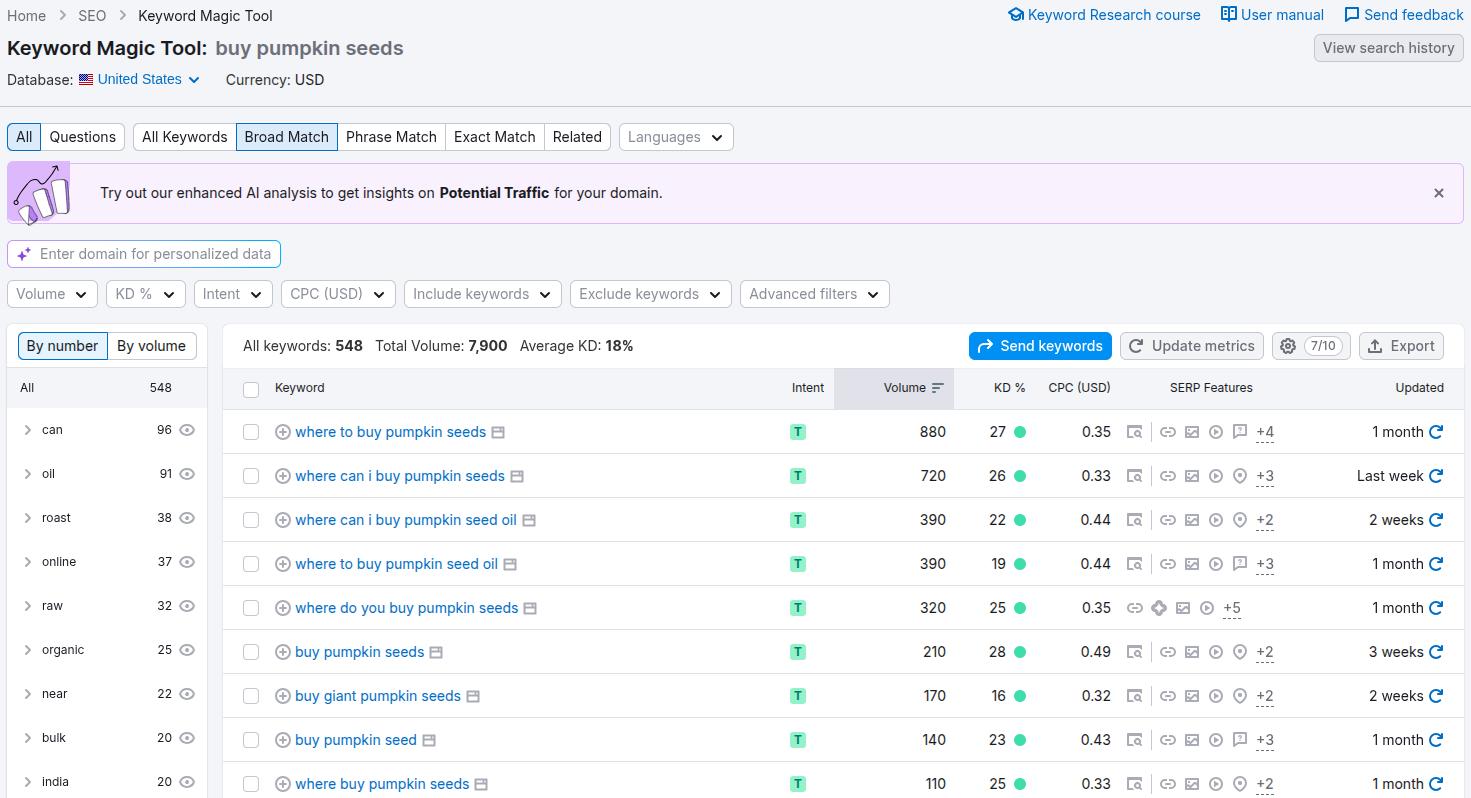The image size is (1471, 798).
Task: Open the columns settings gear showing 7/10
Action: click(1288, 346)
